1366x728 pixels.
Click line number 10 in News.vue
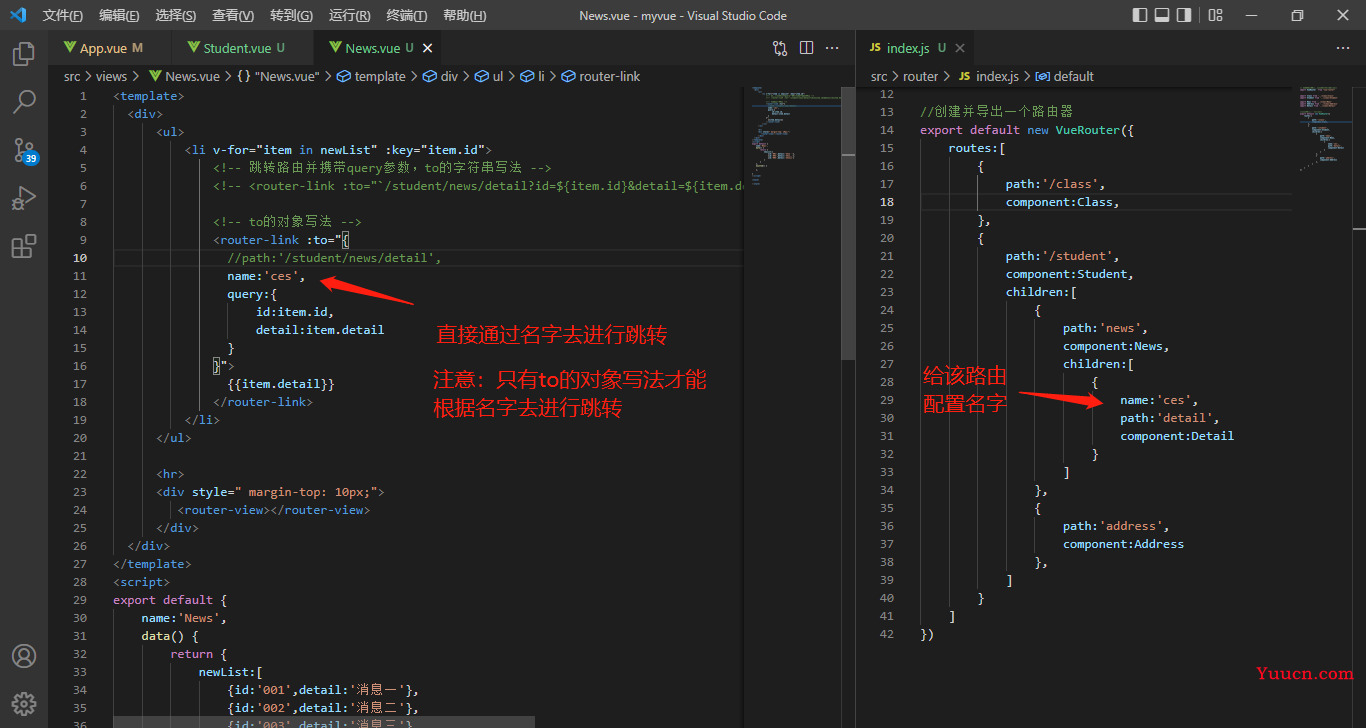tap(80, 258)
